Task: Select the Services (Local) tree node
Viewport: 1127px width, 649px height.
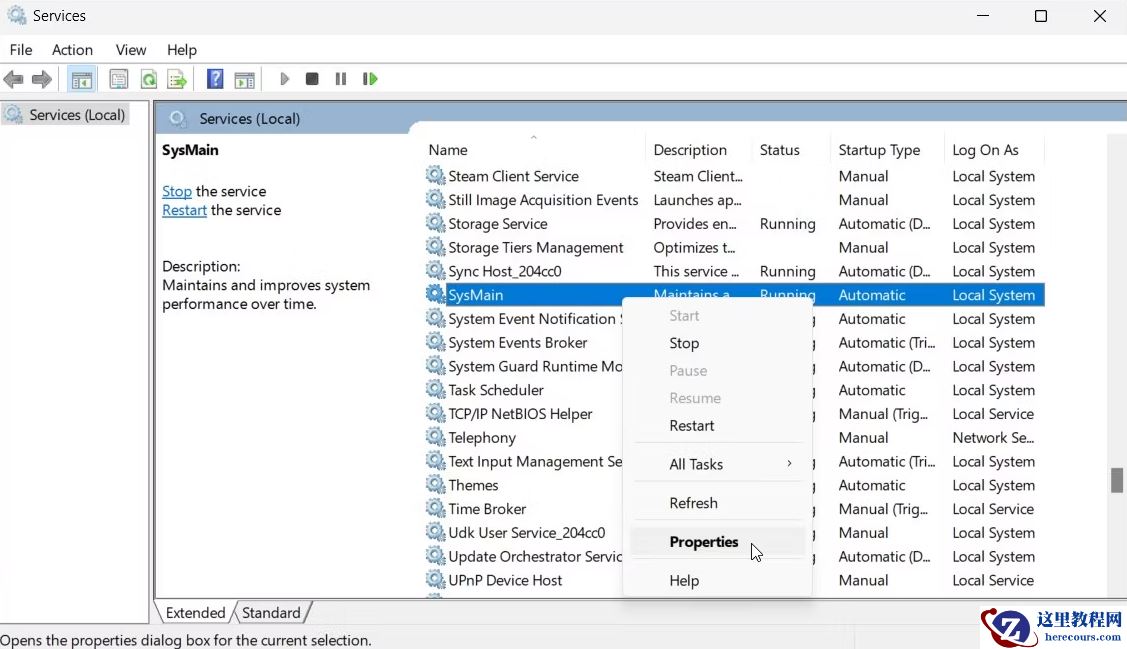Action: point(73,114)
